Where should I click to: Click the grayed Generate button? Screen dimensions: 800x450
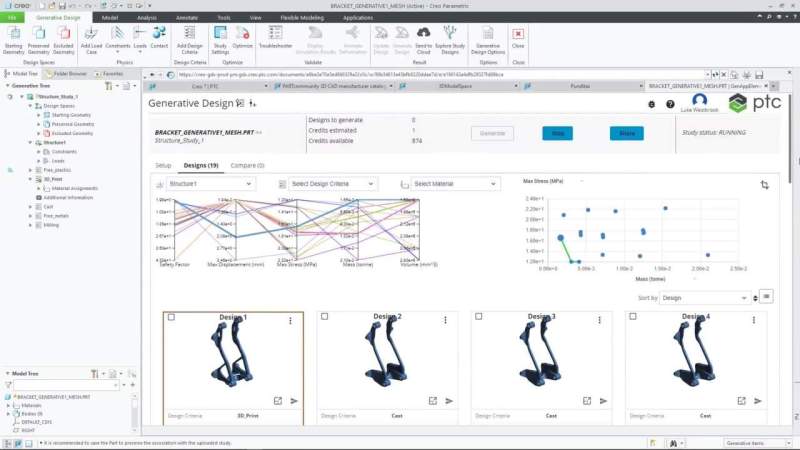[492, 133]
